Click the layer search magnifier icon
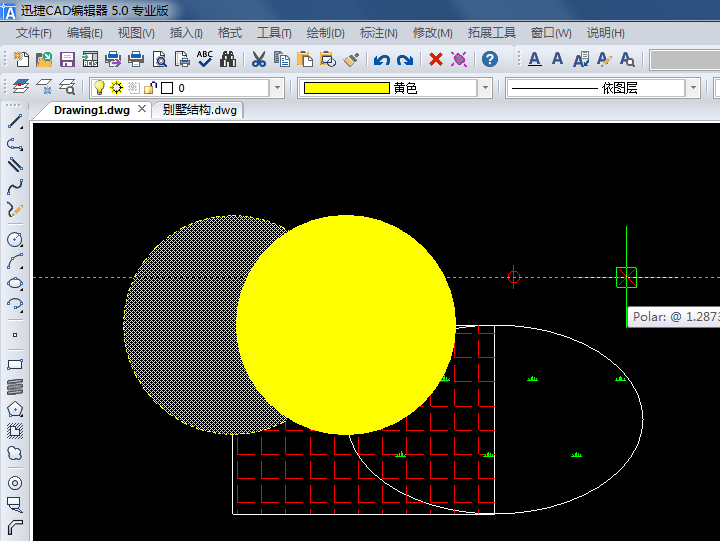The height and width of the screenshot is (541, 720). coord(67,86)
